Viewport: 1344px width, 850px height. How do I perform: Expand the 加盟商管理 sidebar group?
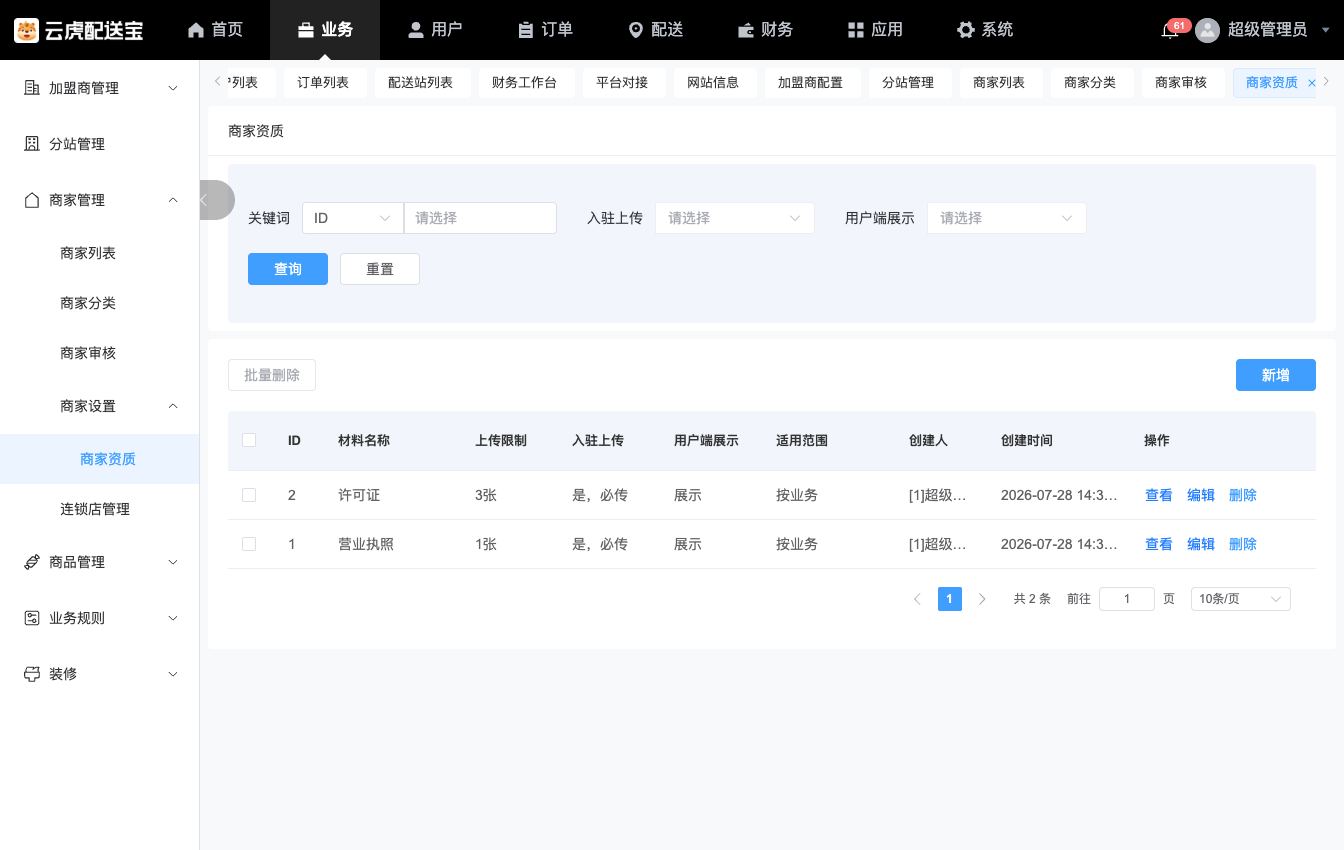click(100, 88)
